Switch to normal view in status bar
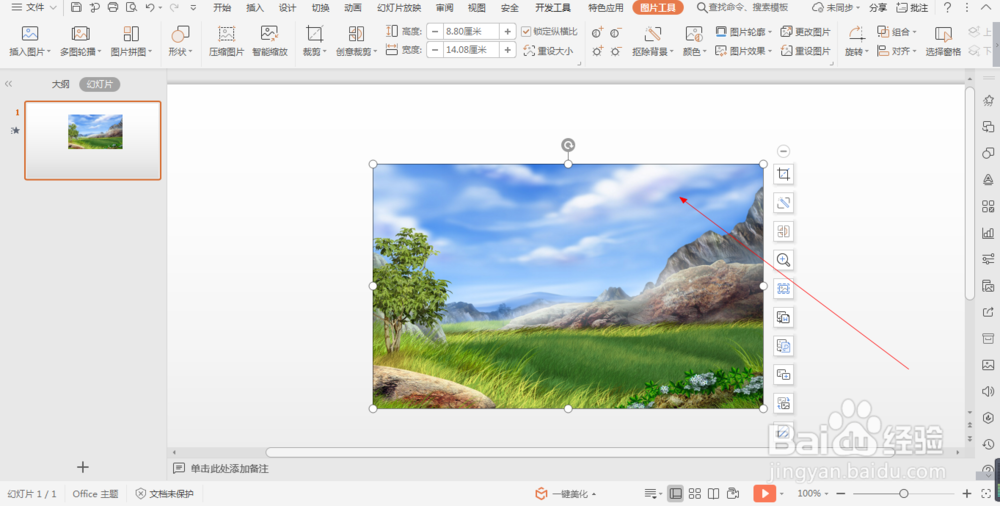This screenshot has width=1000, height=506. coord(675,493)
